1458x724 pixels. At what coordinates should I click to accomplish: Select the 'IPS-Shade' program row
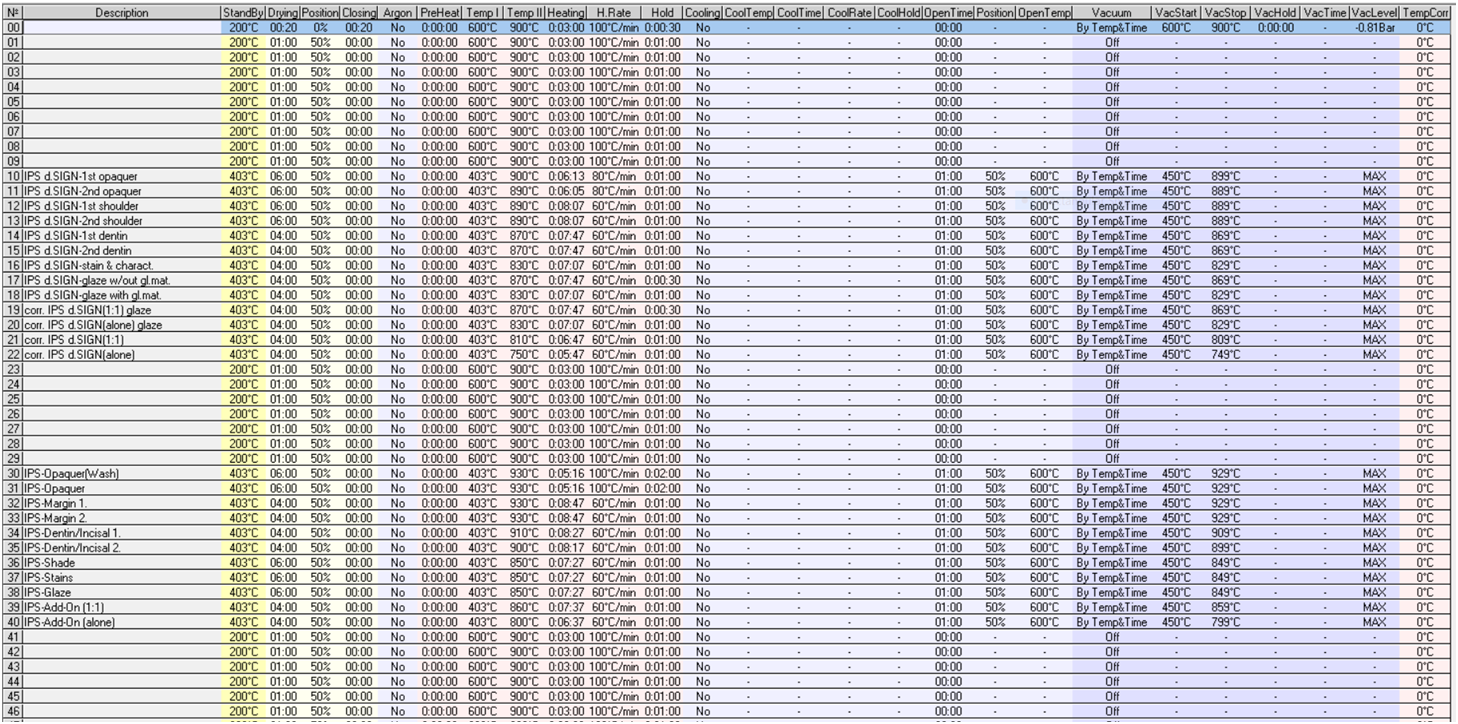tap(727, 562)
